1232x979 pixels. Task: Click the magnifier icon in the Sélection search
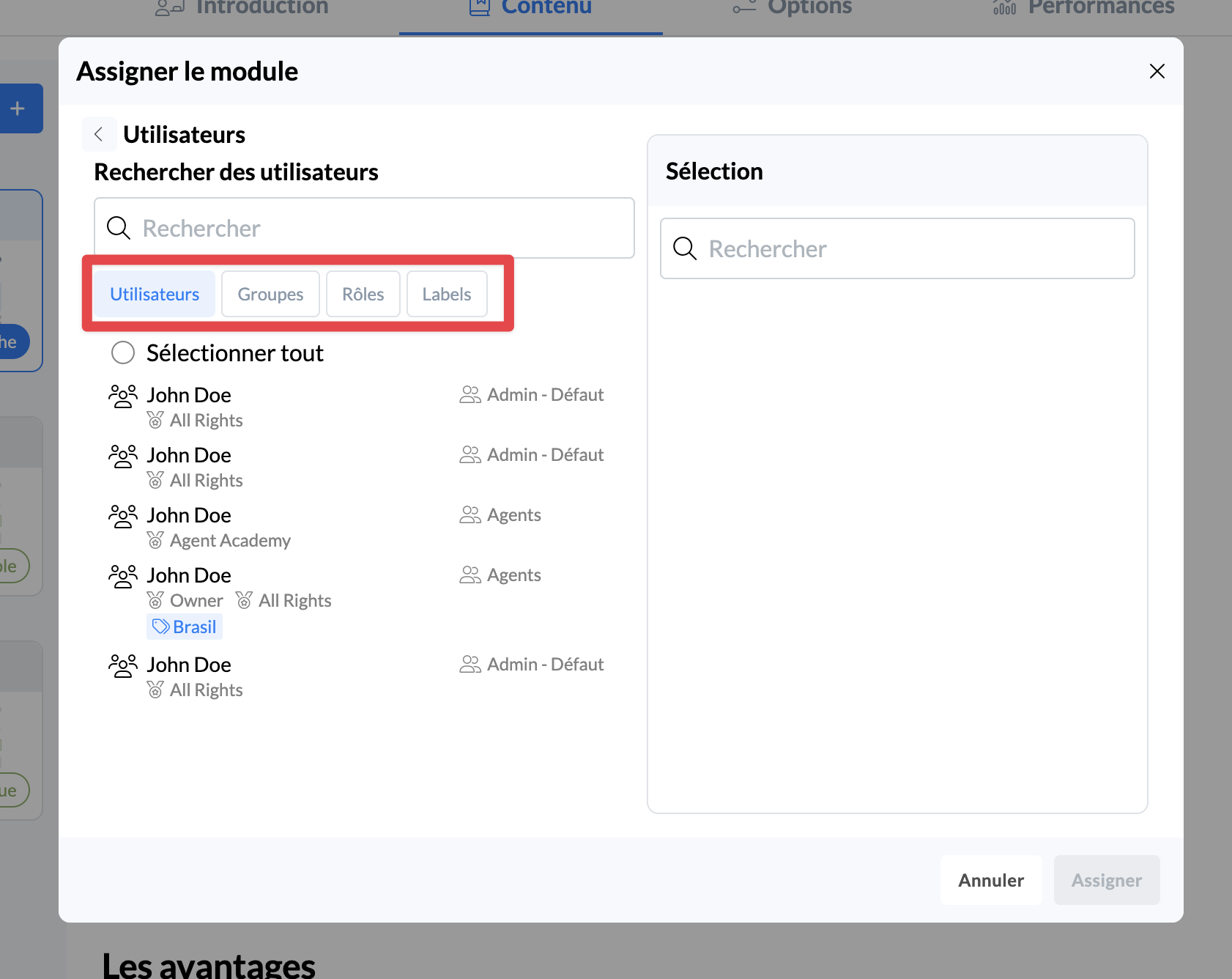[x=685, y=248]
